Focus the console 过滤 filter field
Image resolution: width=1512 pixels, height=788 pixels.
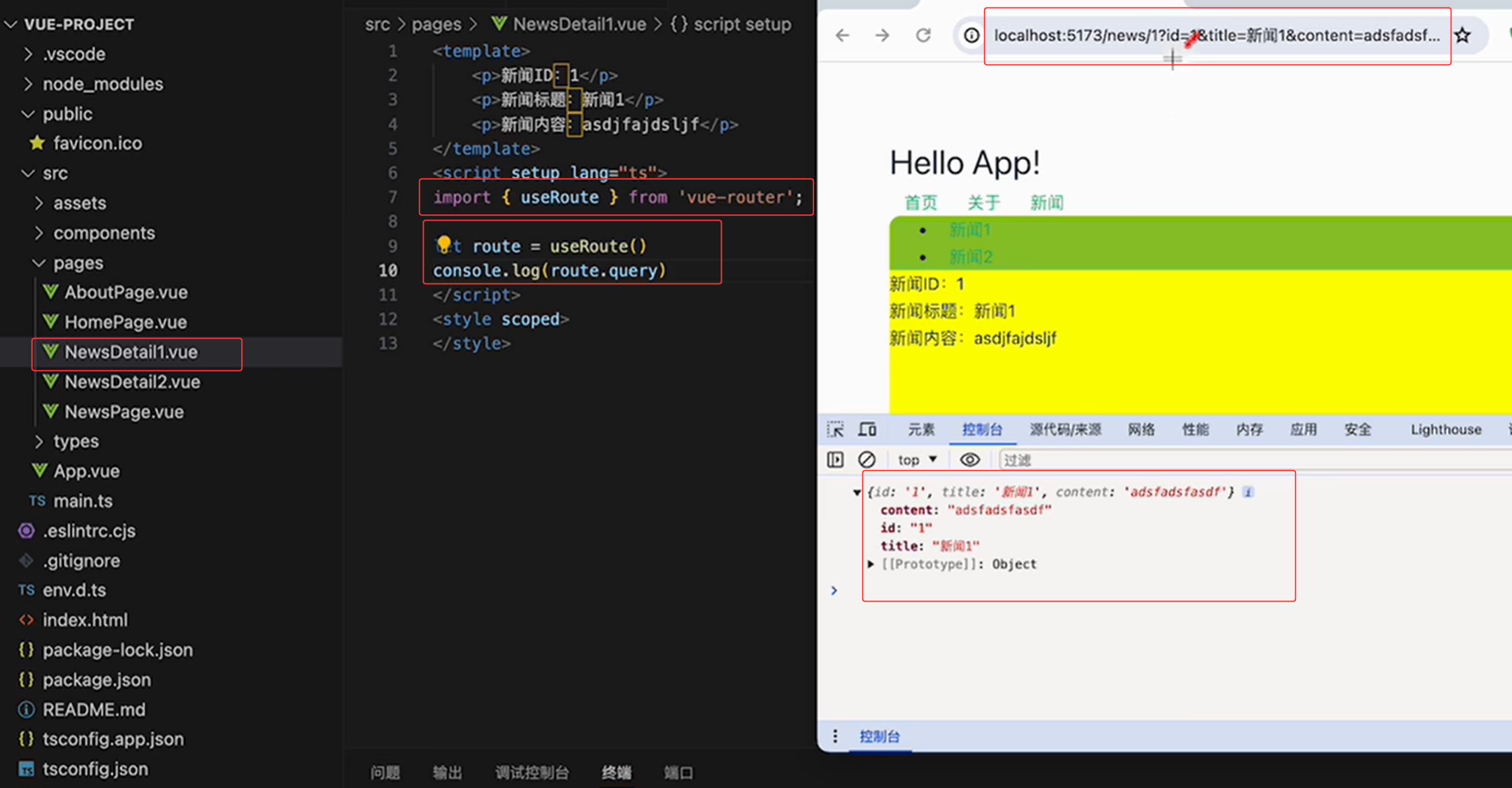1255,460
